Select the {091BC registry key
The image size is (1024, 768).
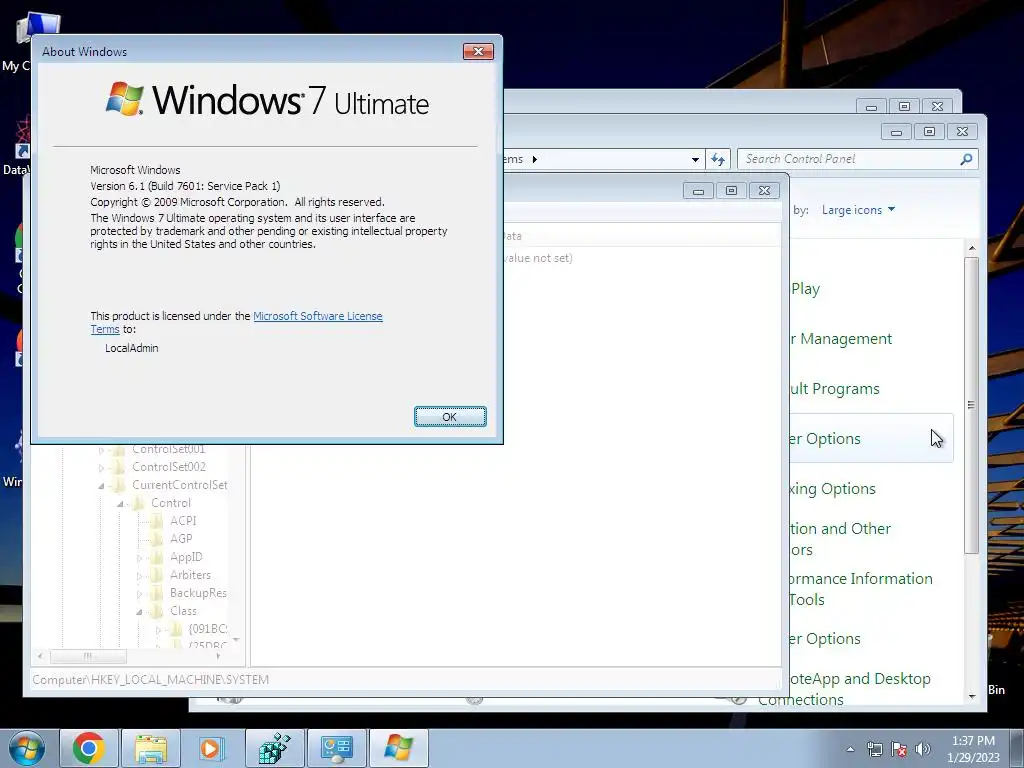click(x=208, y=628)
